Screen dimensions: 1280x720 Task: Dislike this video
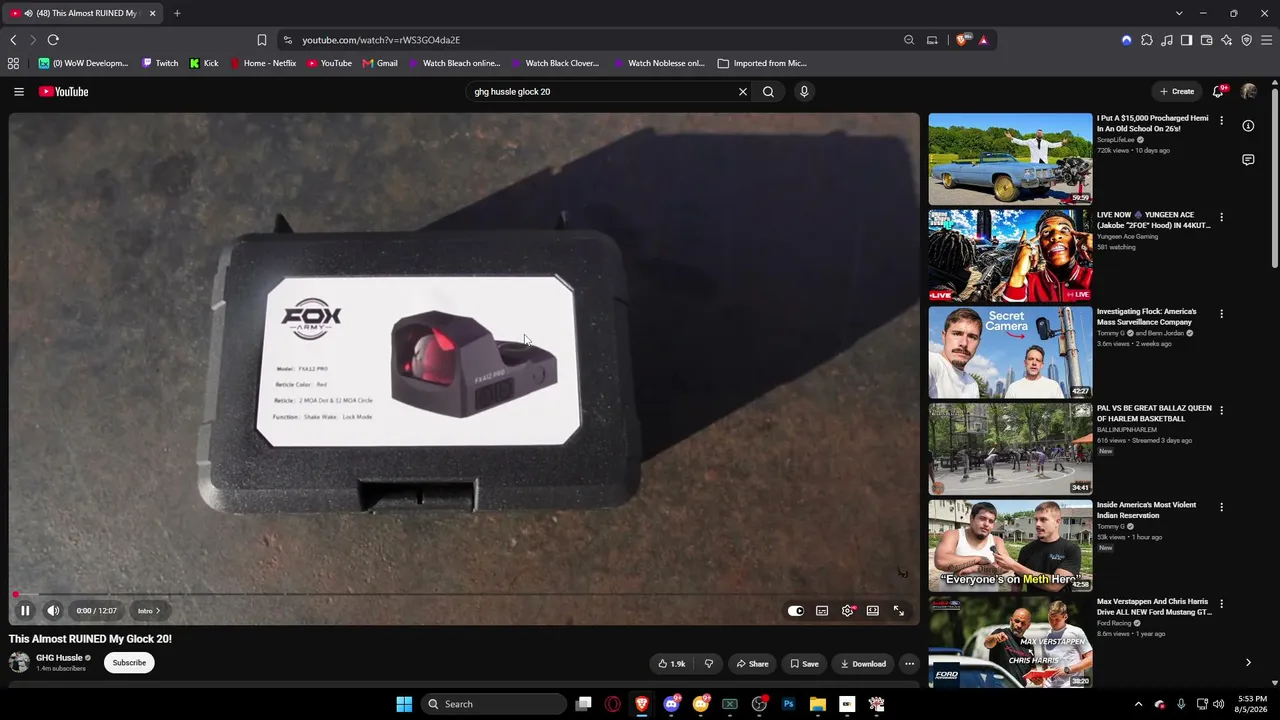click(x=708, y=664)
